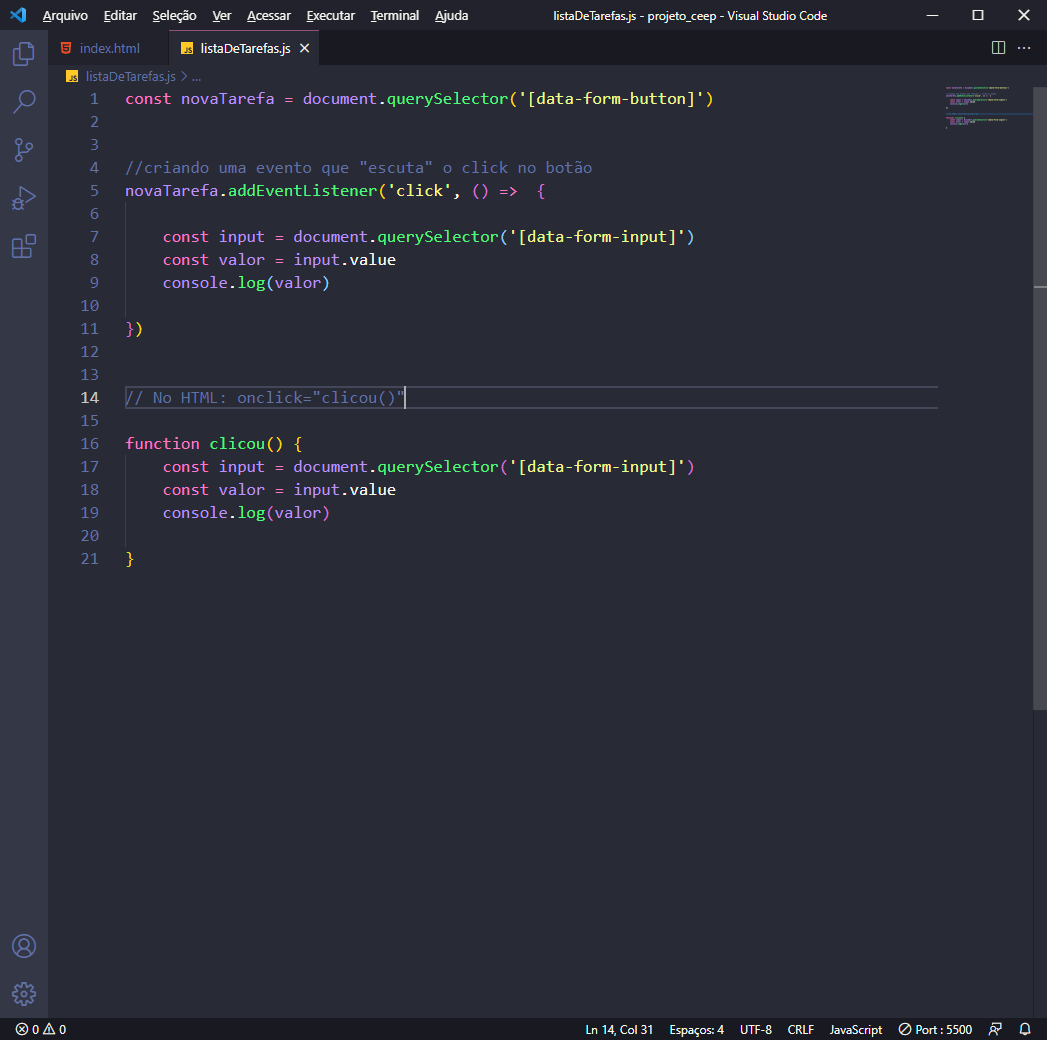Click line number 21 in the gutter

pyautogui.click(x=89, y=559)
